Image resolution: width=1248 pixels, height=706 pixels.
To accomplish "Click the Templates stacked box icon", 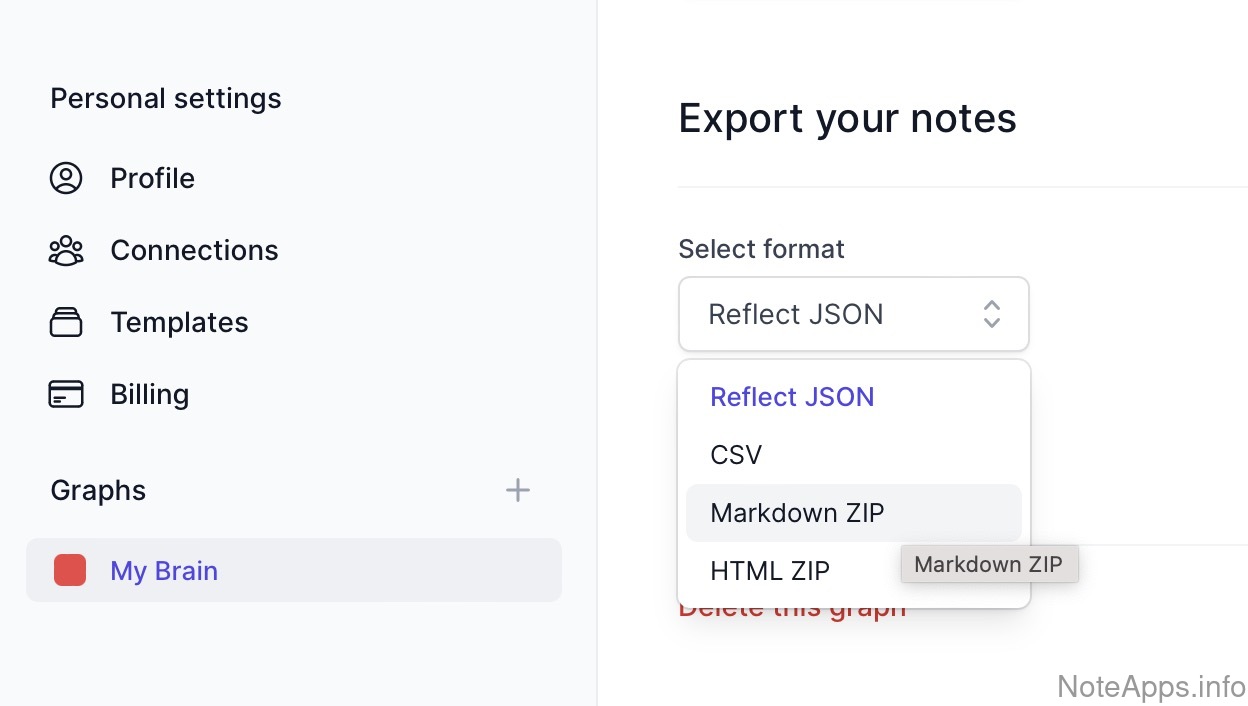I will pyautogui.click(x=66, y=322).
